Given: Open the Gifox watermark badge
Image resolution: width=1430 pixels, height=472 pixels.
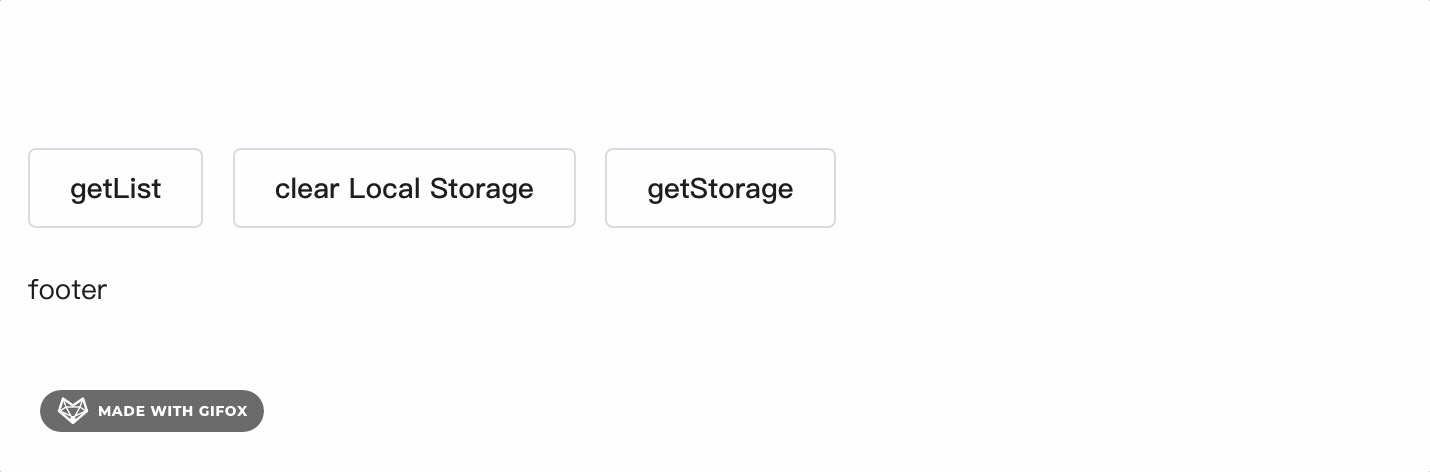Looking at the screenshot, I should point(152,411).
